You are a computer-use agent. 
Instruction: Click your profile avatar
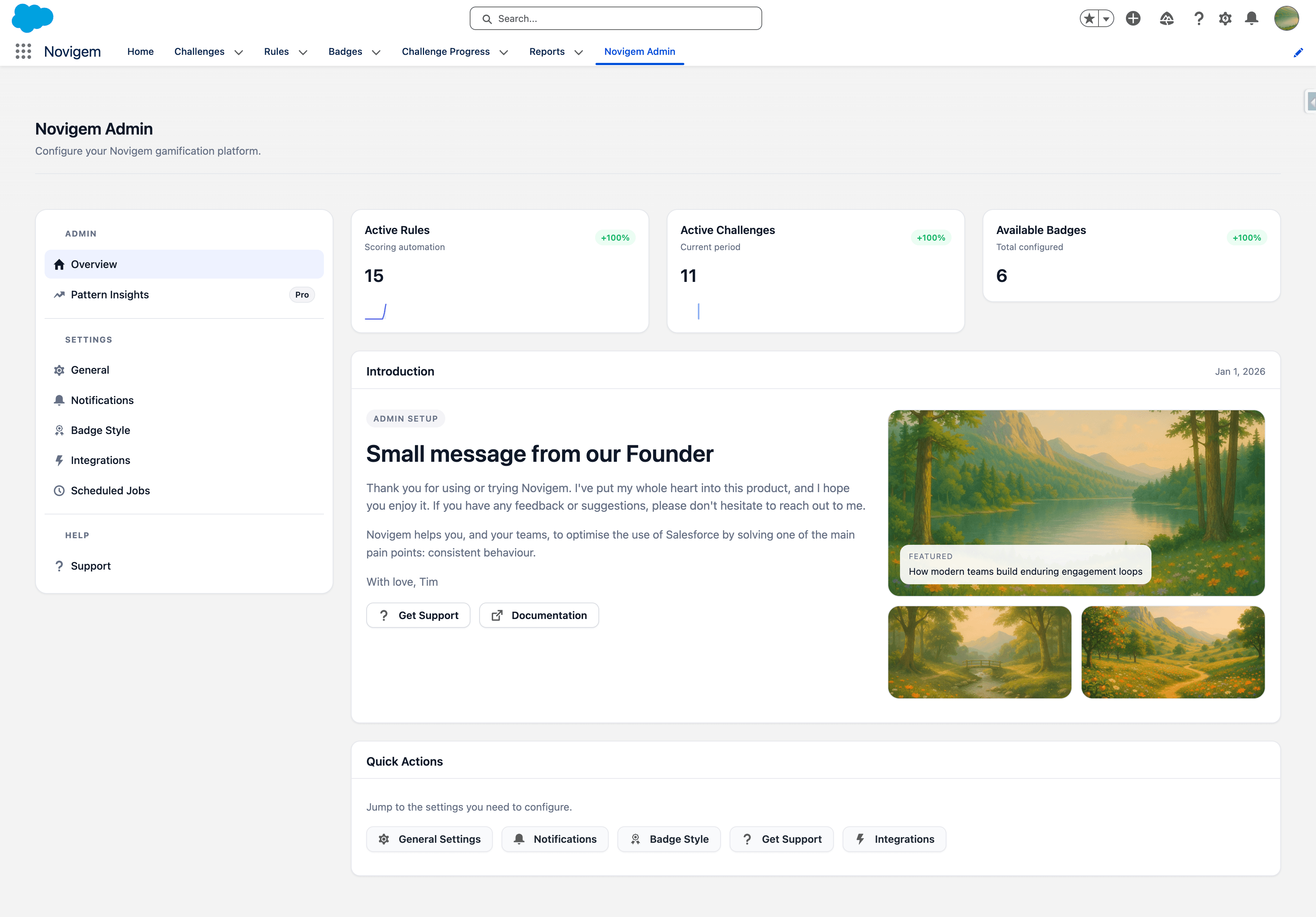pyautogui.click(x=1286, y=18)
